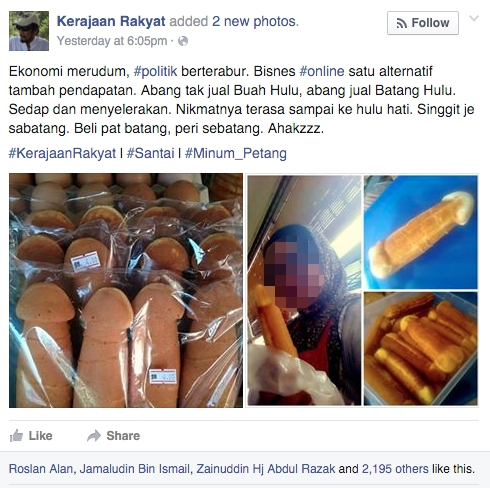View Zainuddin Hj Abdul Razak's profile

266,469
